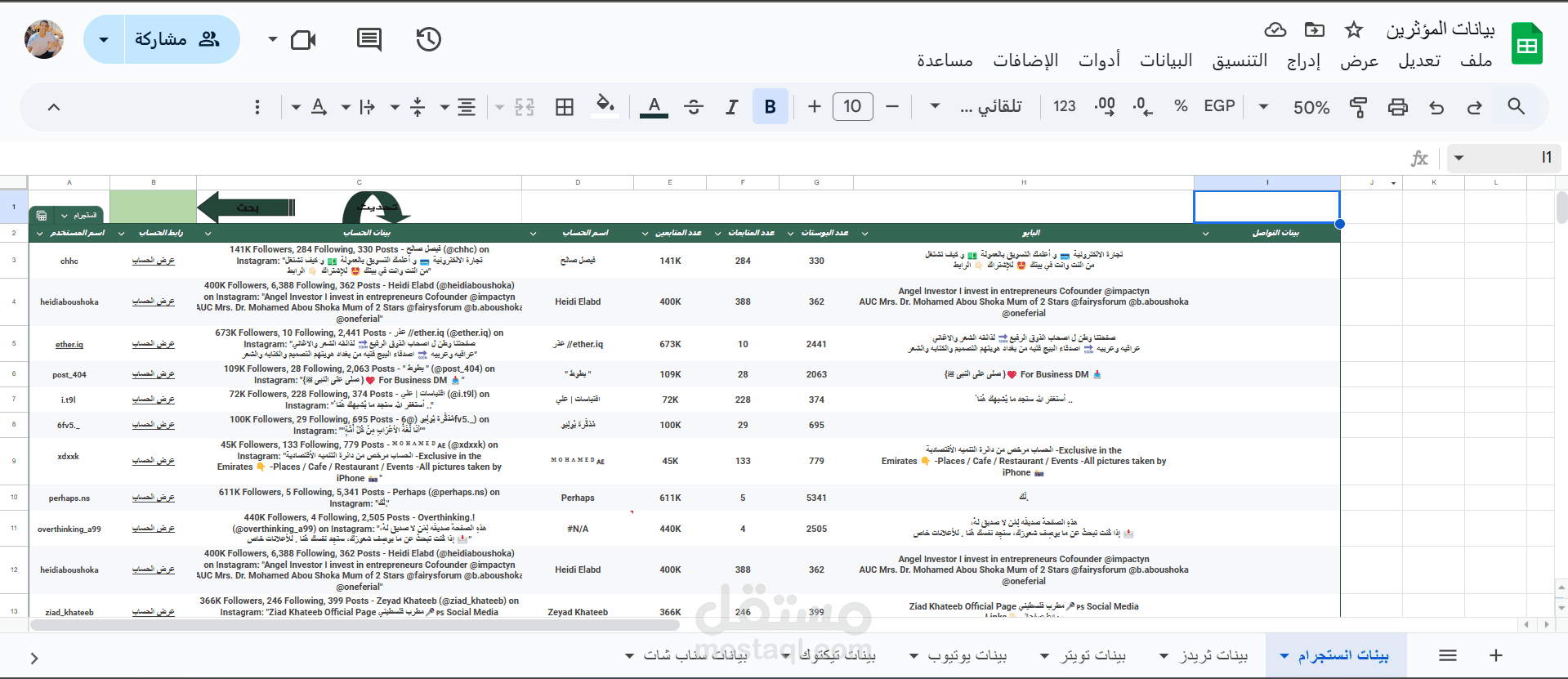The height and width of the screenshot is (679, 1568).
Task: Click the مشاركة share button
Action: click(x=181, y=39)
